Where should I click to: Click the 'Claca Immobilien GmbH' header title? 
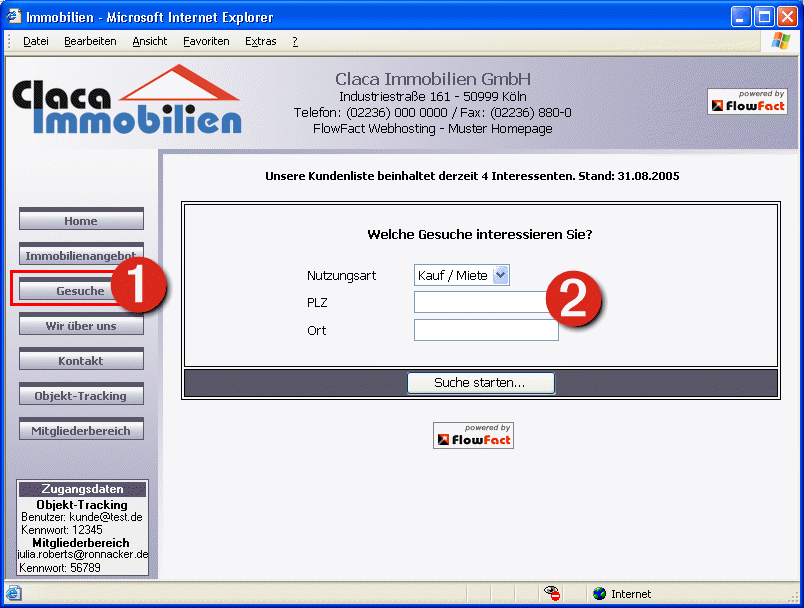[x=433, y=79]
